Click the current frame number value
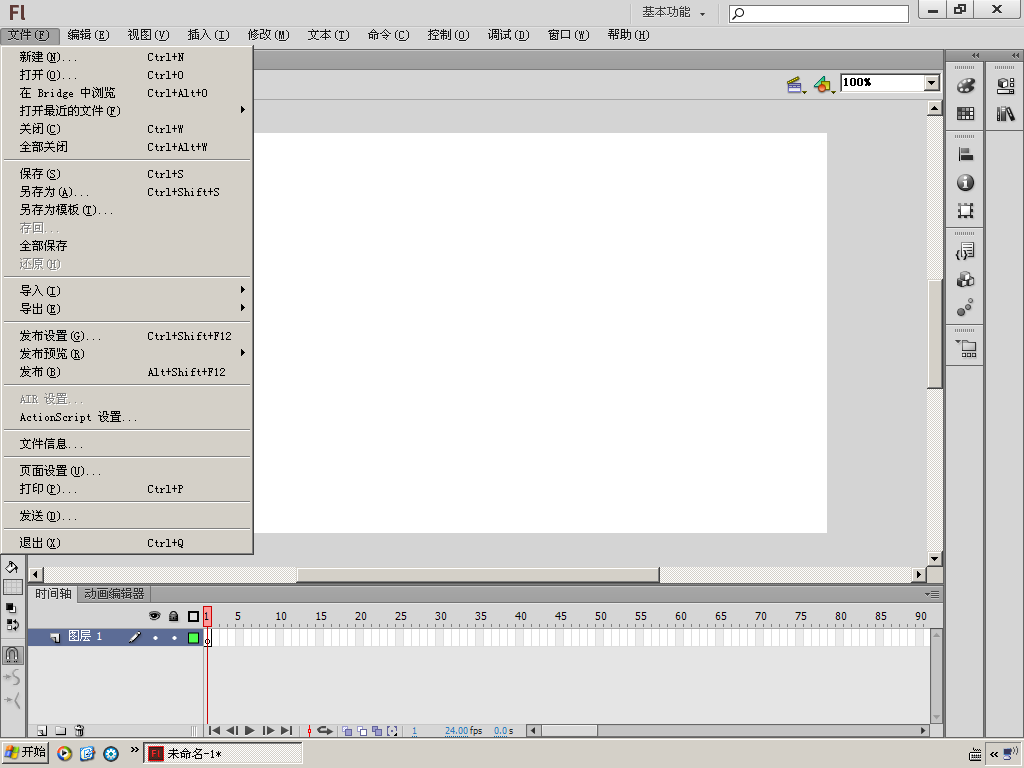This screenshot has height=768, width=1024. point(414,731)
